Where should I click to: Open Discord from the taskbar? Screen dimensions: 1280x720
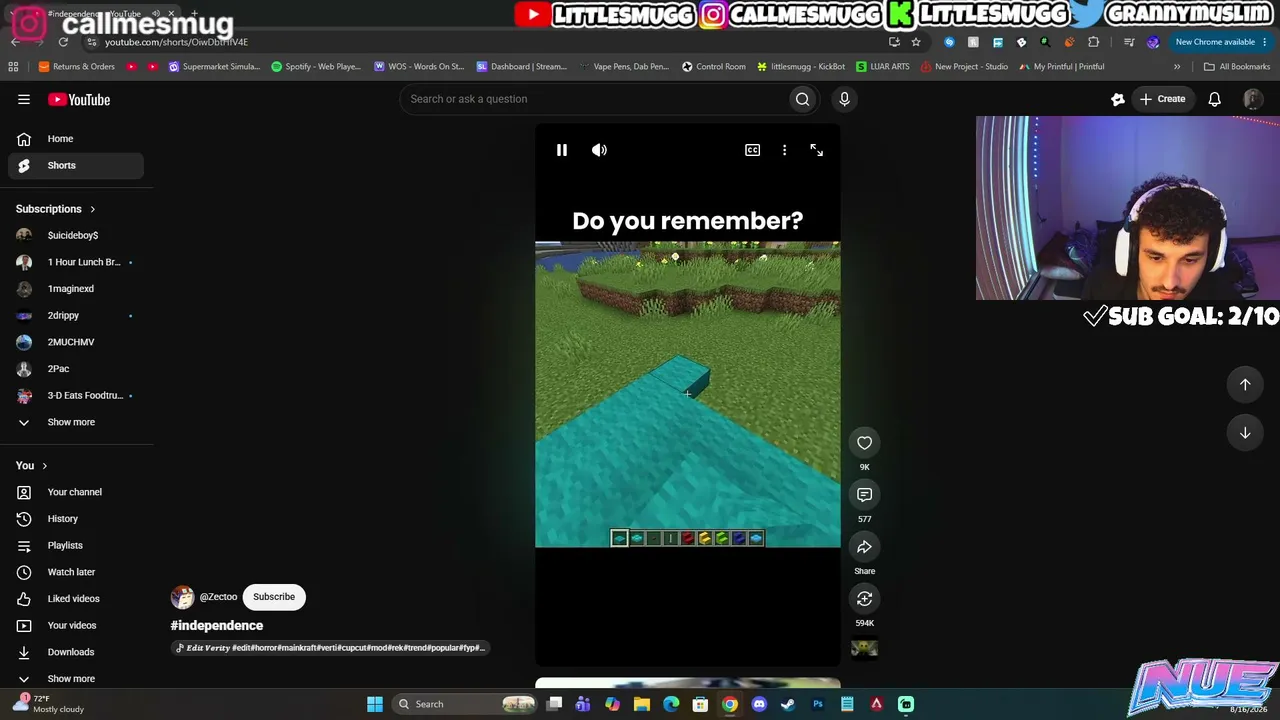pyautogui.click(x=759, y=704)
